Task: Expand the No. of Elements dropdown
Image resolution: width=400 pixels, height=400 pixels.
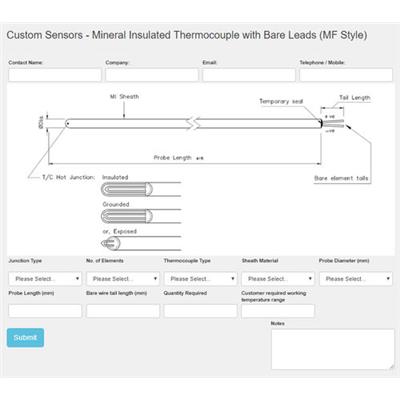Action: point(123,279)
